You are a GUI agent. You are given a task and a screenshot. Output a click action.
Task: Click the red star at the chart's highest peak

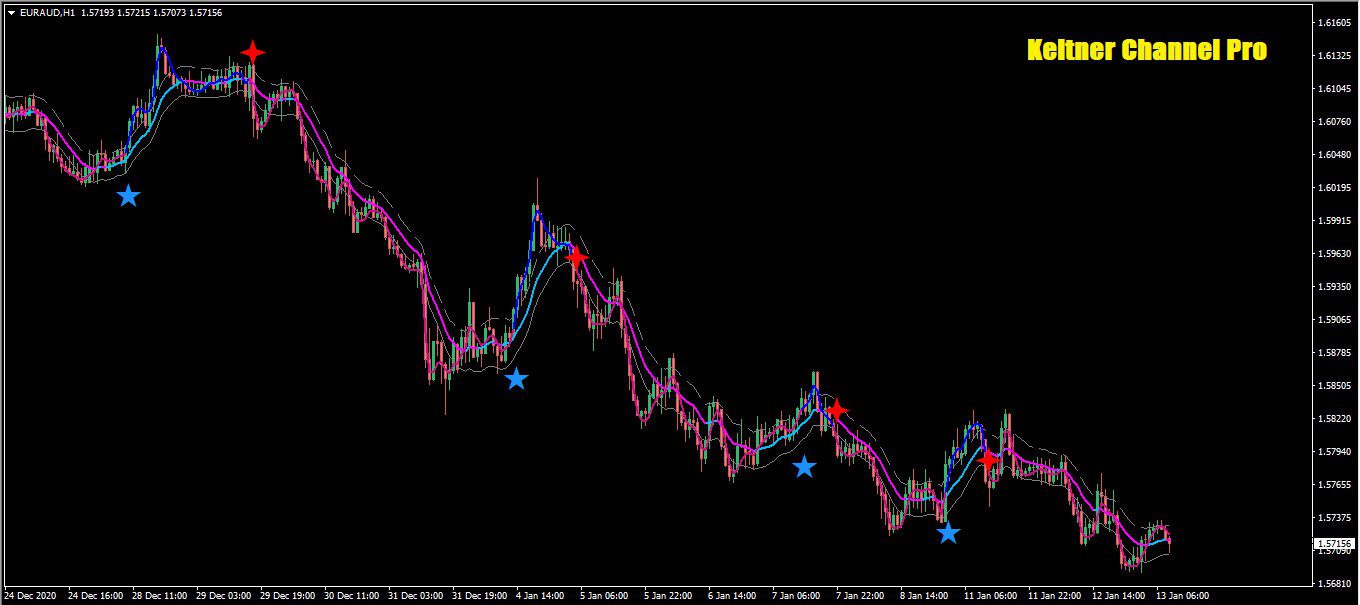[x=253, y=52]
